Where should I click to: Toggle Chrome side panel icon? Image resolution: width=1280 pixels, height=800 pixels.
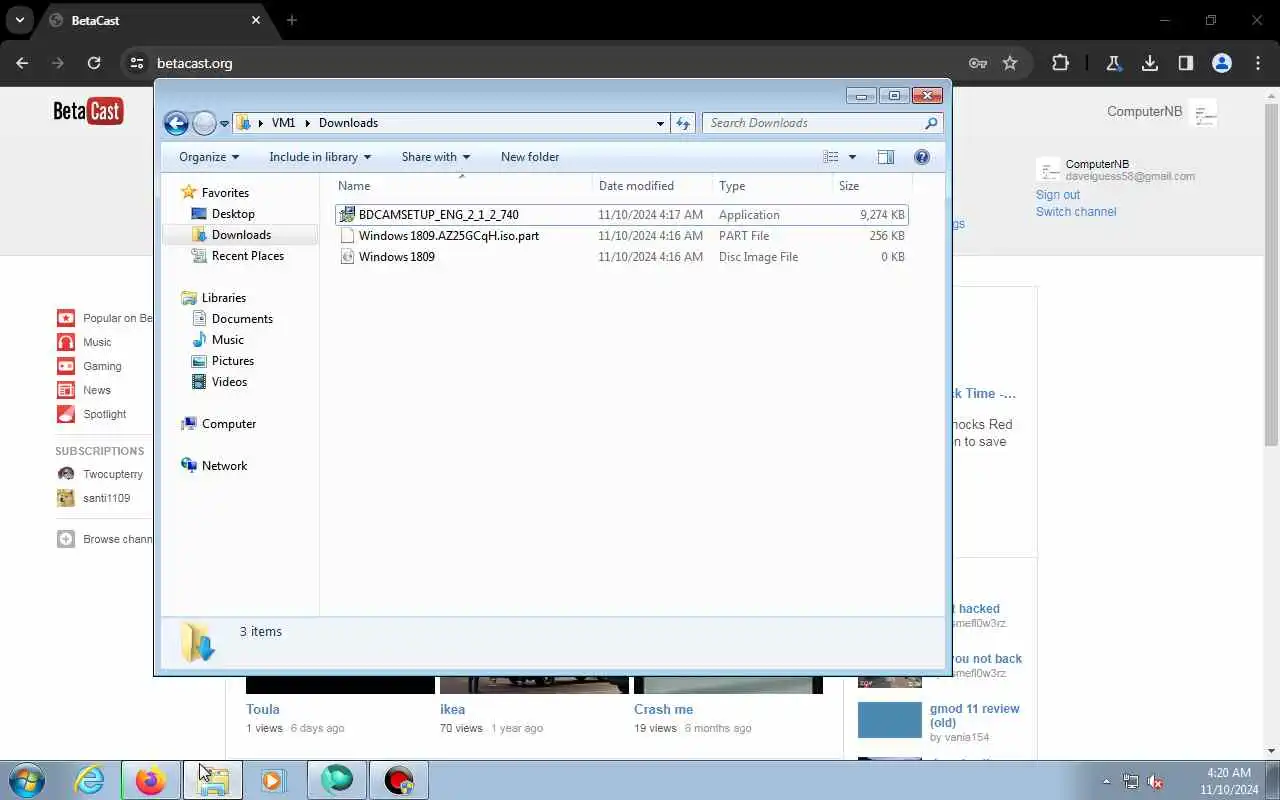(x=1186, y=63)
